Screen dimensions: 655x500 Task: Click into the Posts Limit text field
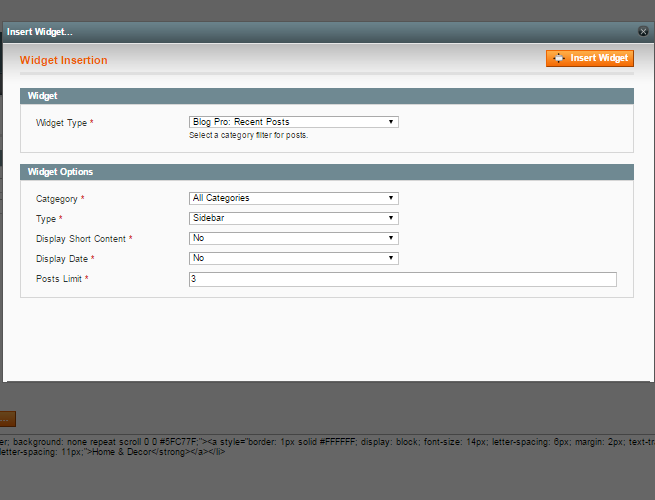coord(402,279)
